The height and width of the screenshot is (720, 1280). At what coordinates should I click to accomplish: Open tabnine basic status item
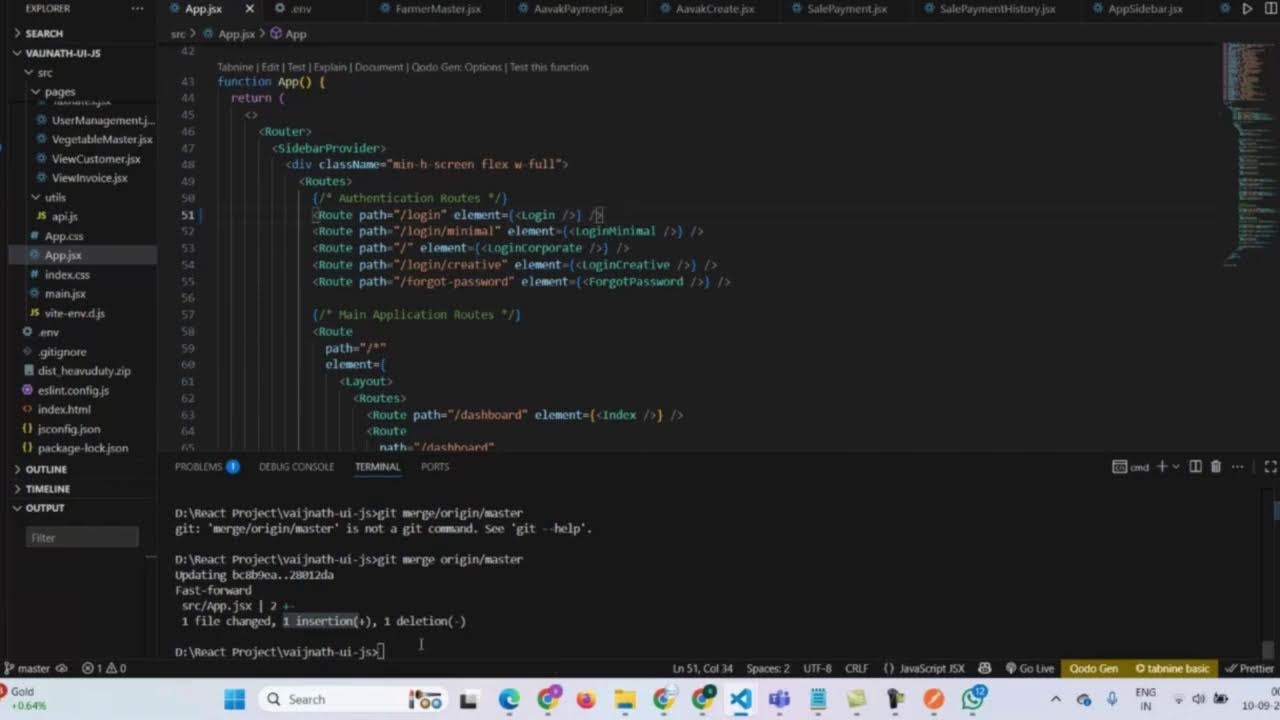pyautogui.click(x=1171, y=668)
